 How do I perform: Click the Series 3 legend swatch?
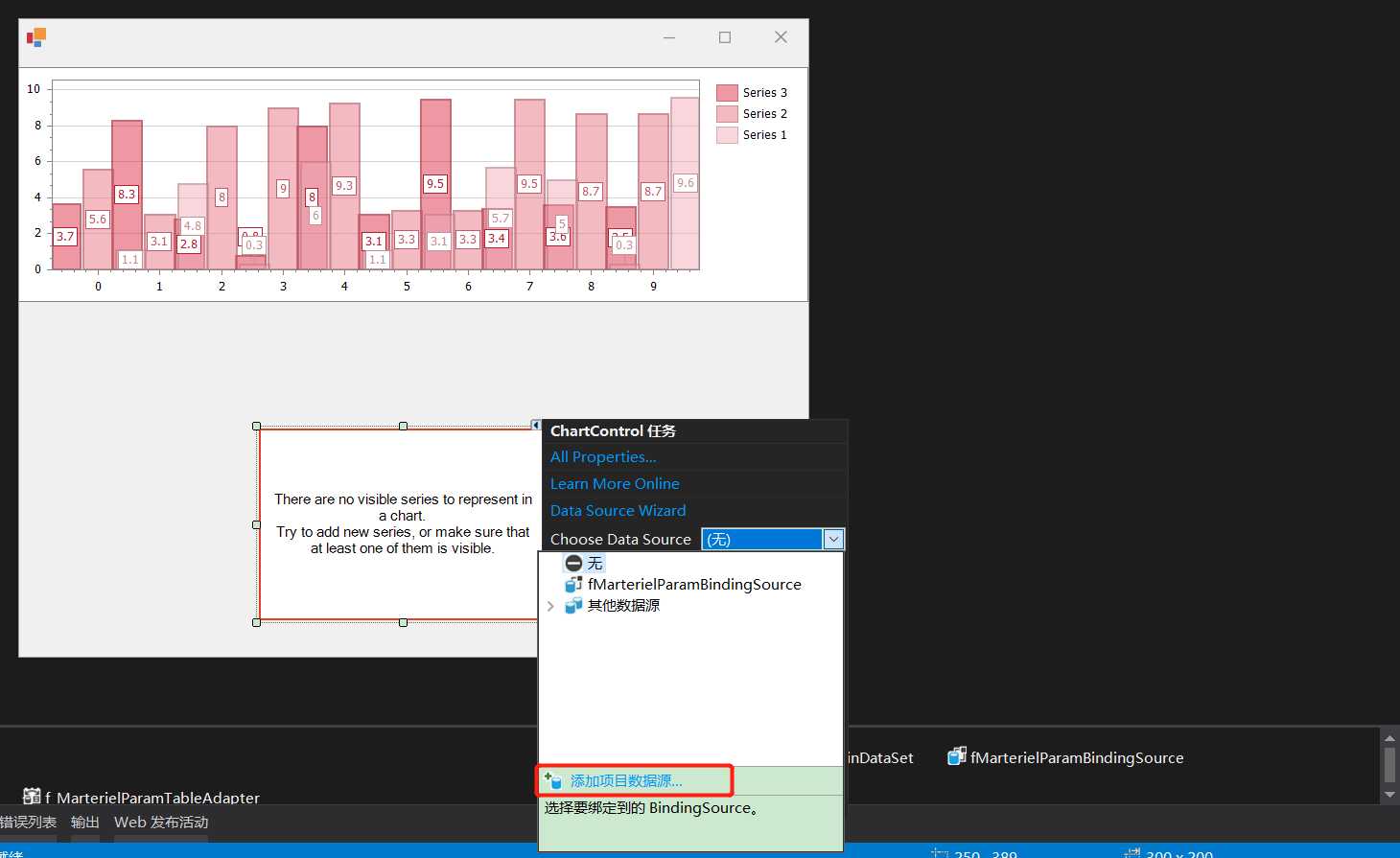(727, 93)
